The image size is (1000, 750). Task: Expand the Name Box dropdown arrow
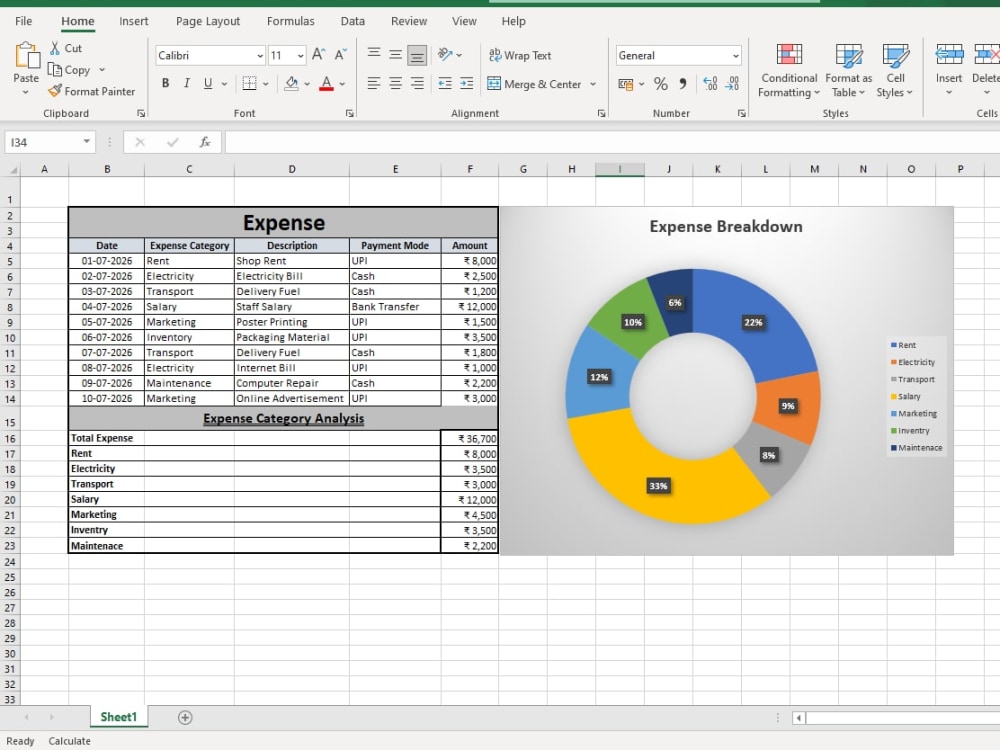point(87,142)
